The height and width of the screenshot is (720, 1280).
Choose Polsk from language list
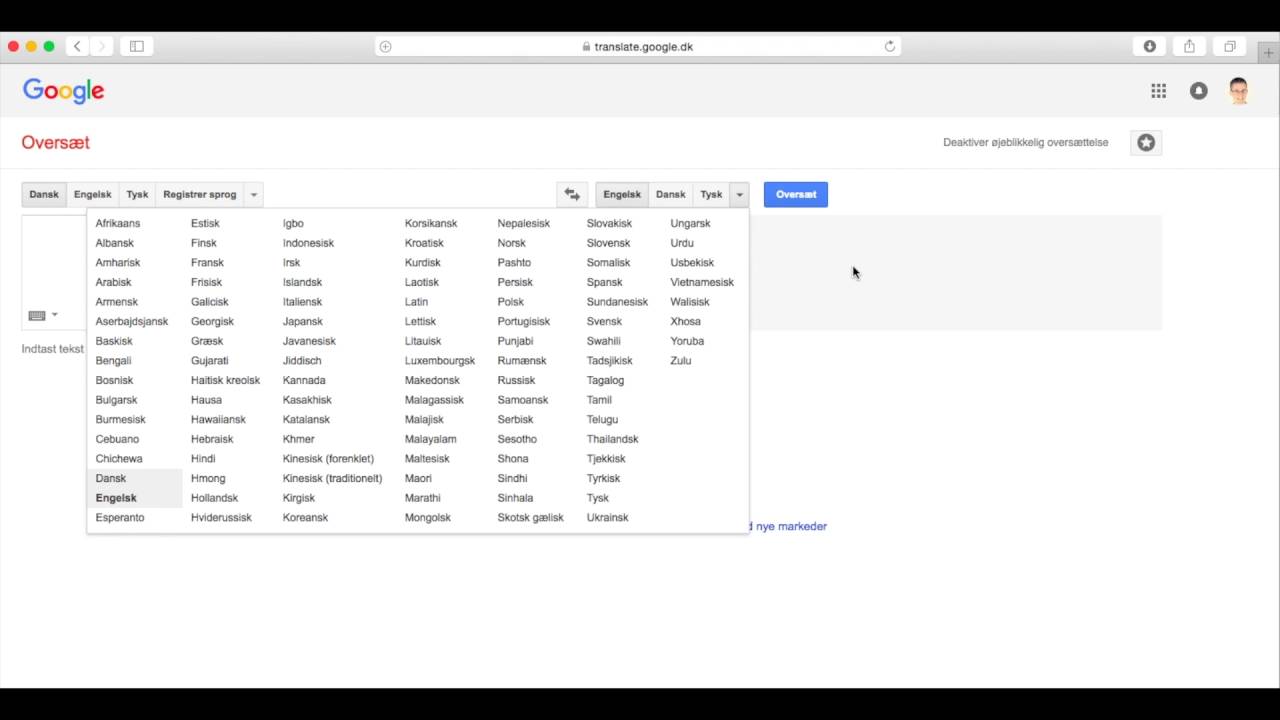tap(510, 301)
